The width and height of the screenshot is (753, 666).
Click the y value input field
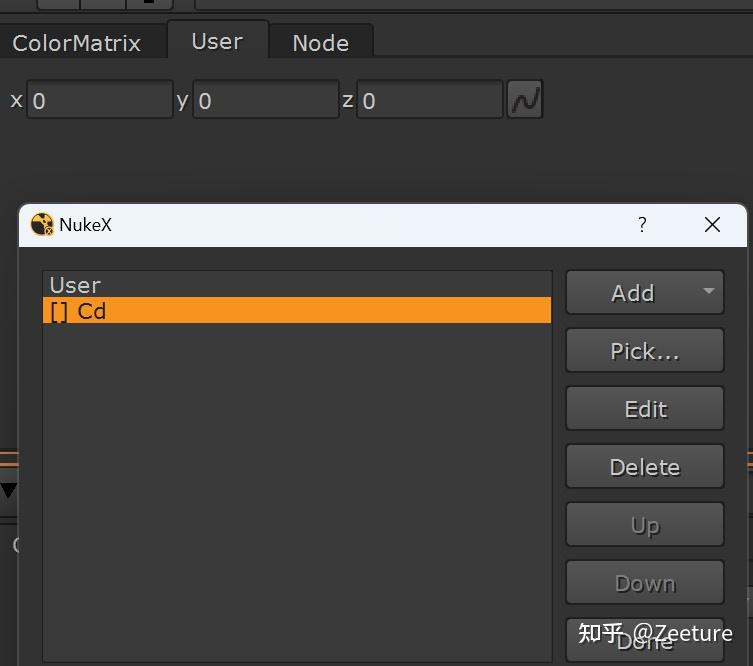click(x=265, y=101)
